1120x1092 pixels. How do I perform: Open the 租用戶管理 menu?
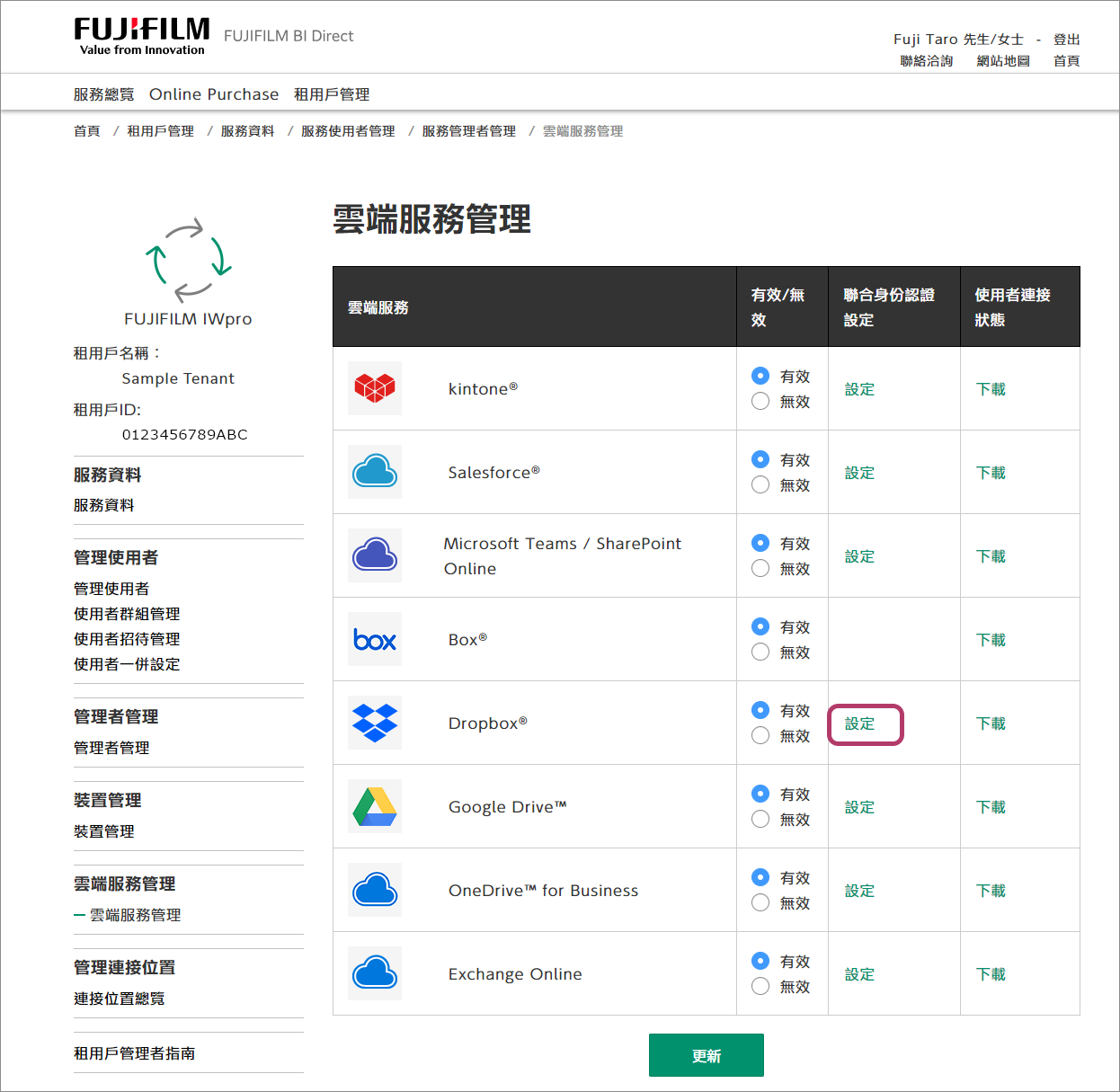click(332, 94)
